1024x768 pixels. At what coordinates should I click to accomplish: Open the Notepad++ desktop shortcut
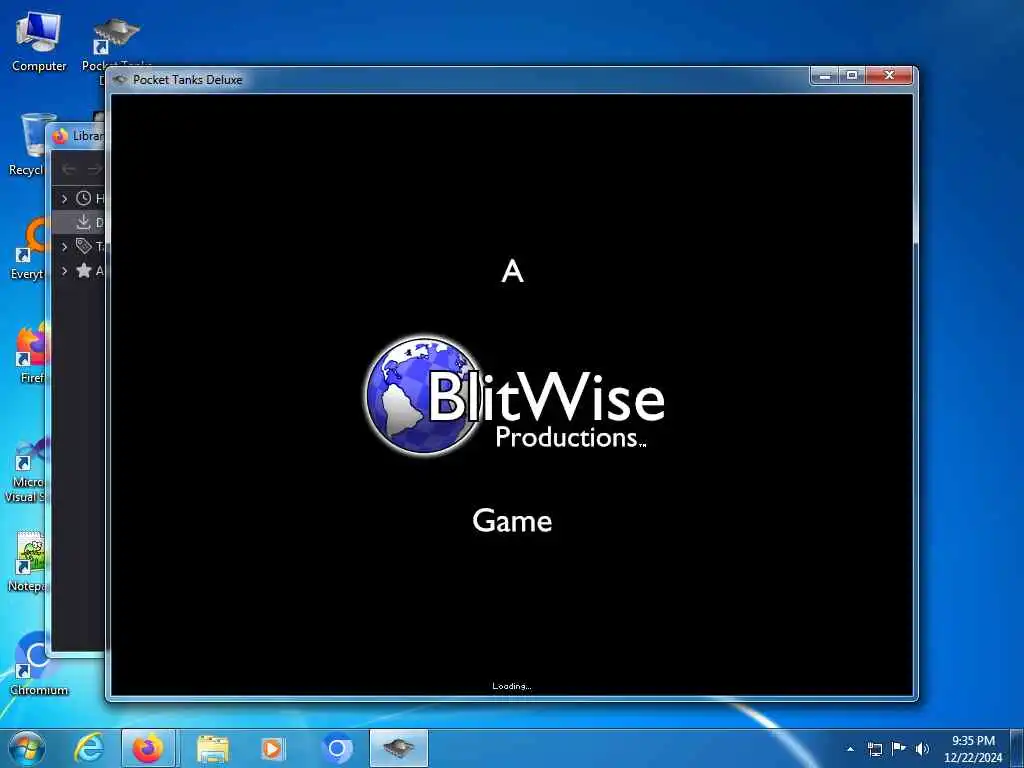[x=29, y=560]
